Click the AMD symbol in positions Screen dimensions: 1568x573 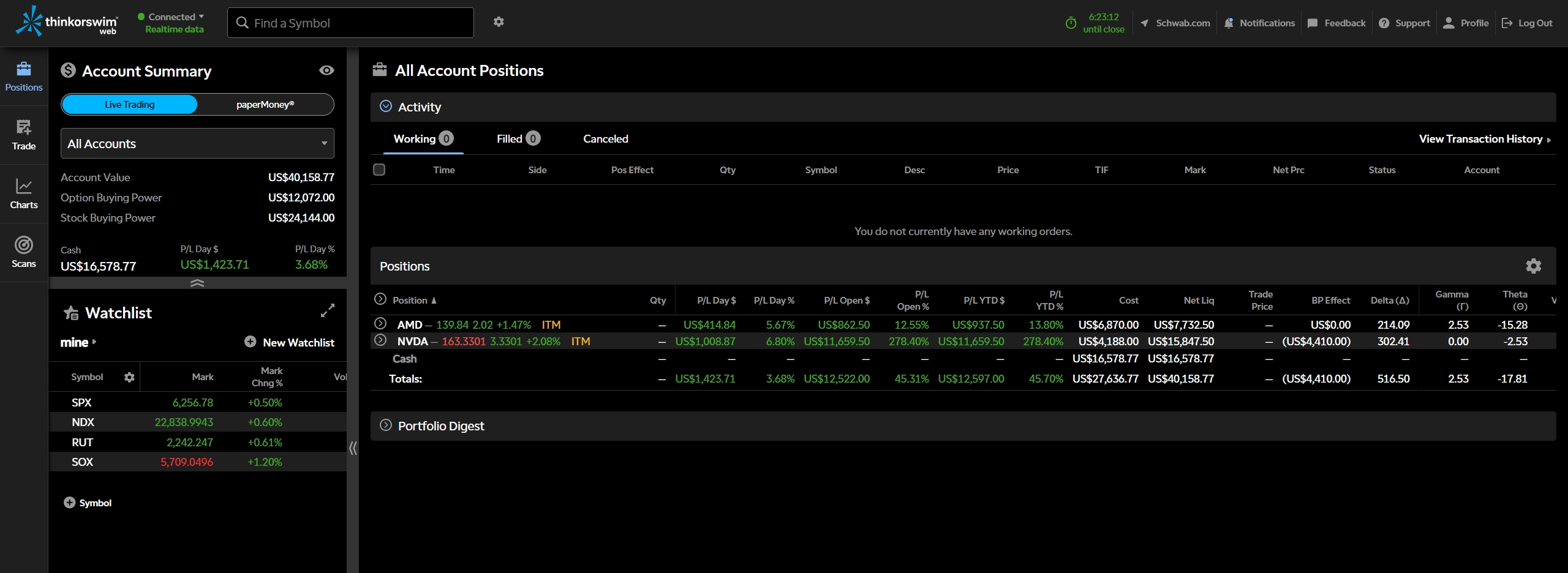click(410, 325)
